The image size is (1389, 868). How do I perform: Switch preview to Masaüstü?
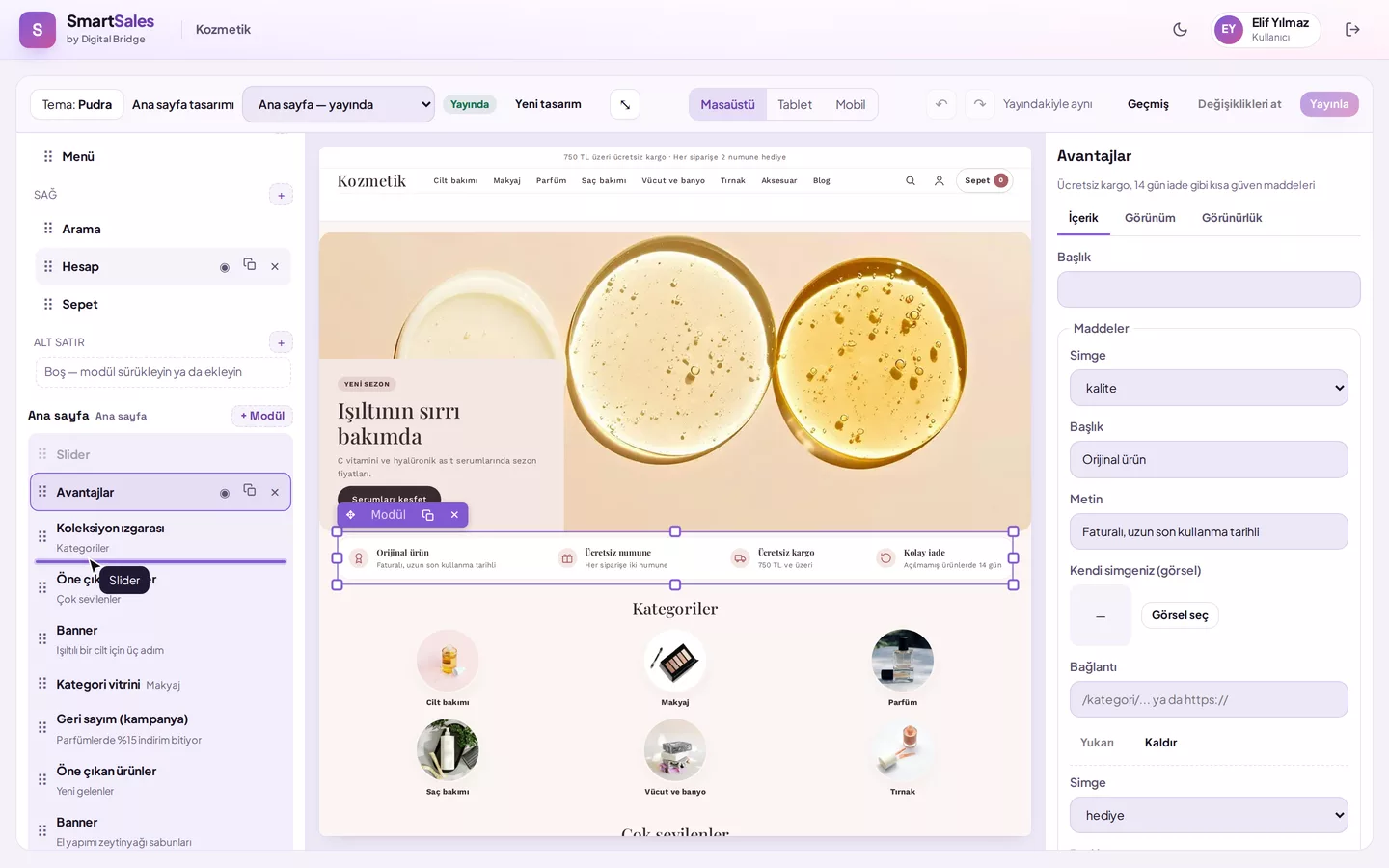pos(728,104)
